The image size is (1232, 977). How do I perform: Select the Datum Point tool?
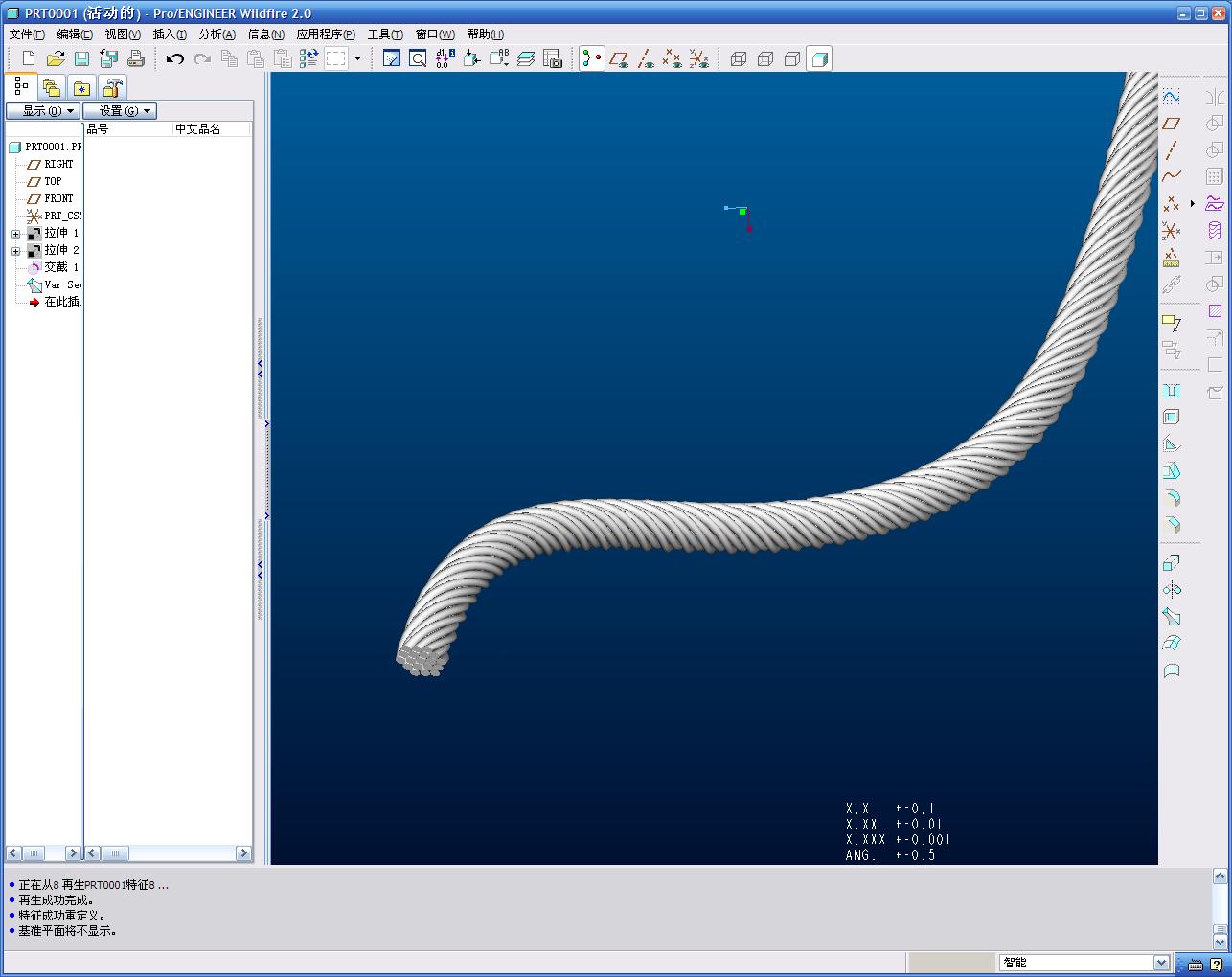[1171, 204]
